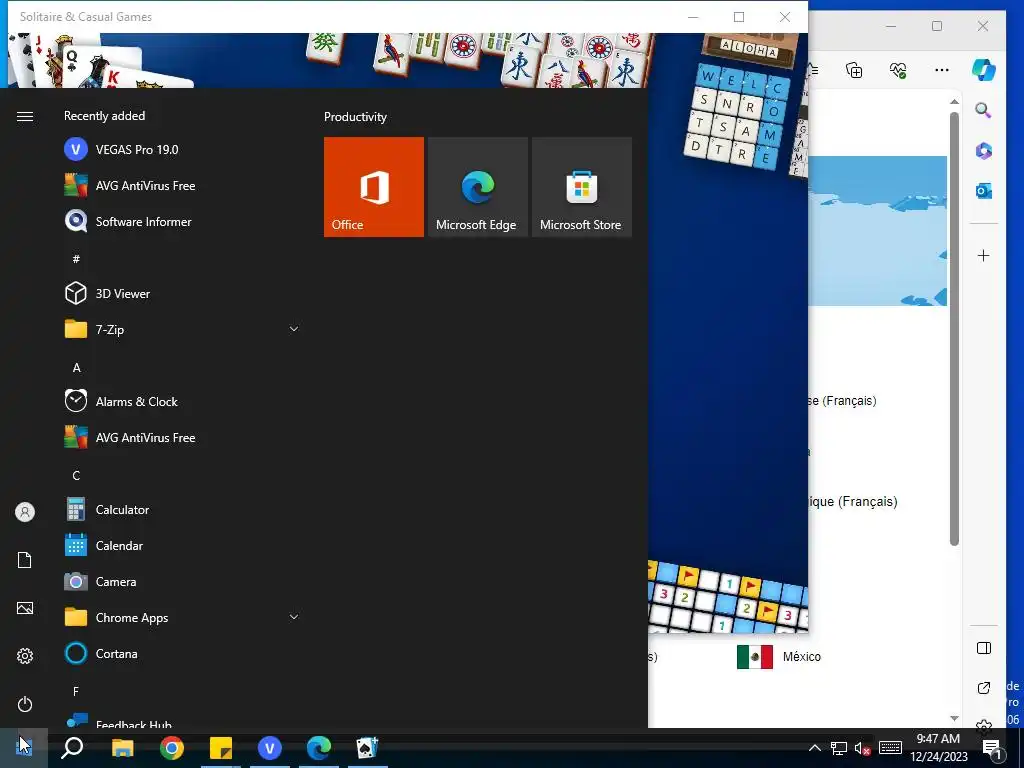1024x768 pixels.
Task: Open the touch keyboard tray icon
Action: [890, 748]
